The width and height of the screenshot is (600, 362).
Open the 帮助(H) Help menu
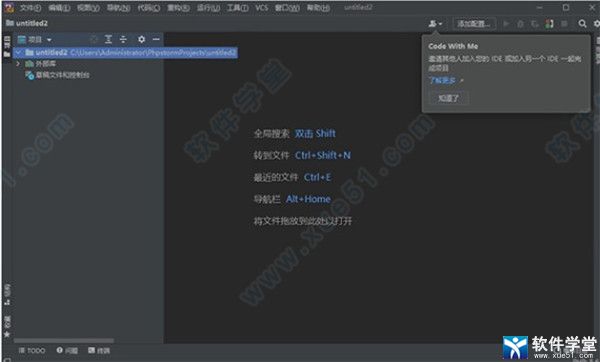click(318, 8)
